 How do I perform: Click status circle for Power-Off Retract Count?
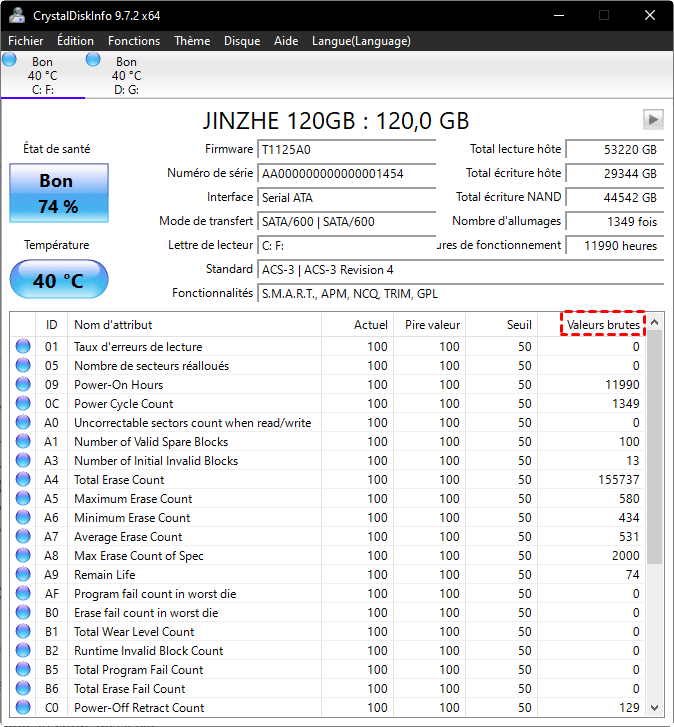coord(23,708)
